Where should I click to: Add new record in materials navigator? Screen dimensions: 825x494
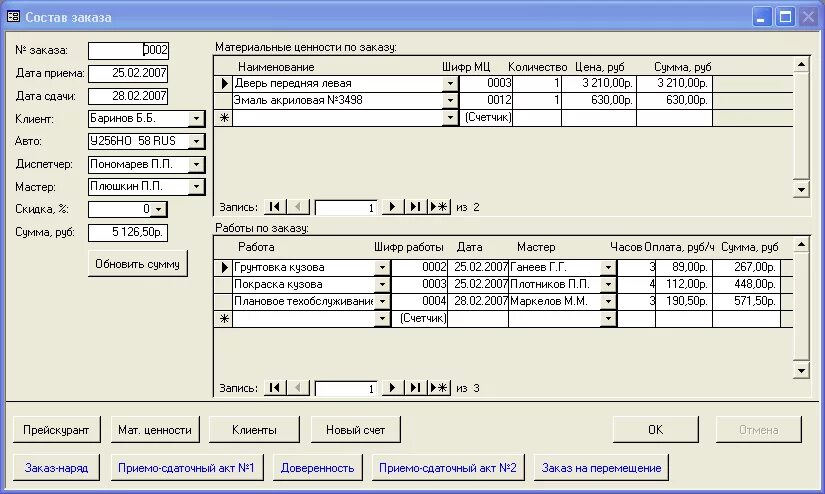point(439,207)
